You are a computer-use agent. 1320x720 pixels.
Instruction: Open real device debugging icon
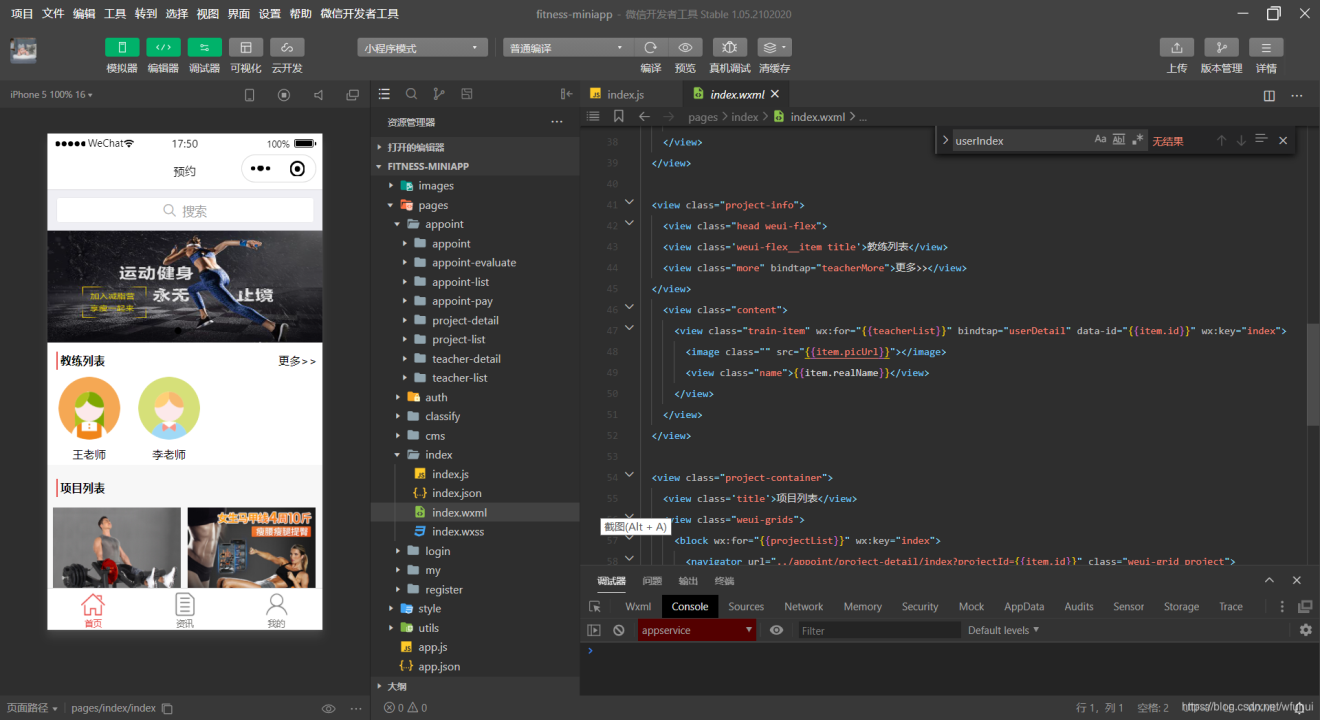[x=729, y=48]
